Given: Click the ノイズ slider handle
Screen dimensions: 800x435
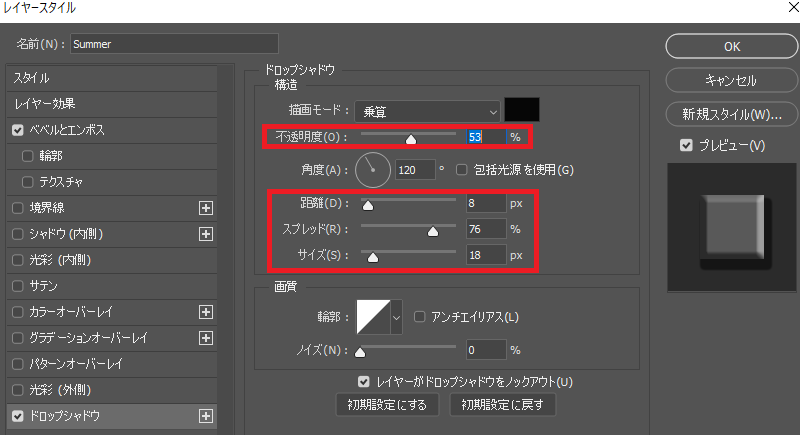Looking at the screenshot, I should click(x=360, y=352).
